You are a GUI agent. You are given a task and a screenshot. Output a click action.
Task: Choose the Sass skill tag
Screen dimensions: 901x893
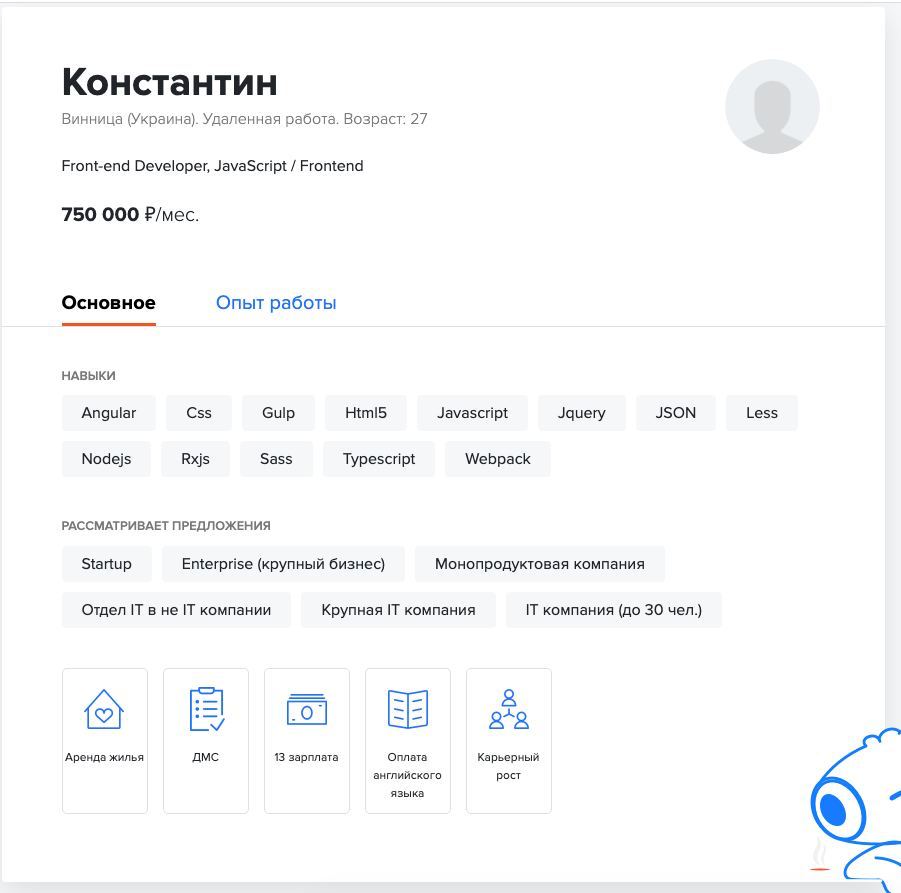coord(276,459)
